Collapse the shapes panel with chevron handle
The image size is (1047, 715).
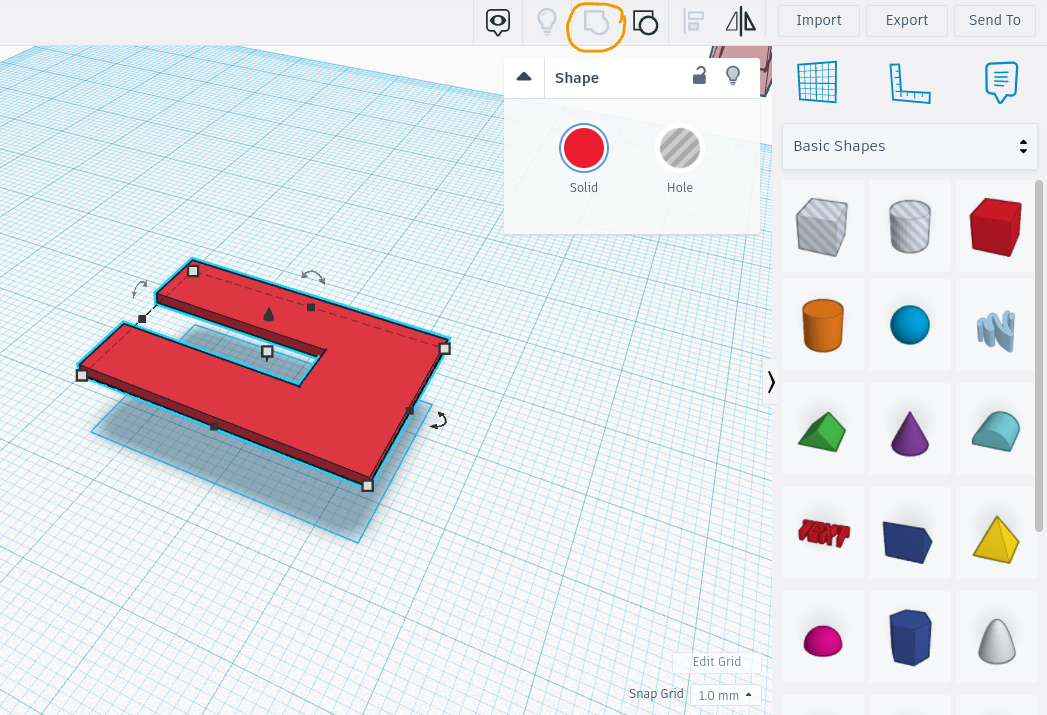[771, 382]
